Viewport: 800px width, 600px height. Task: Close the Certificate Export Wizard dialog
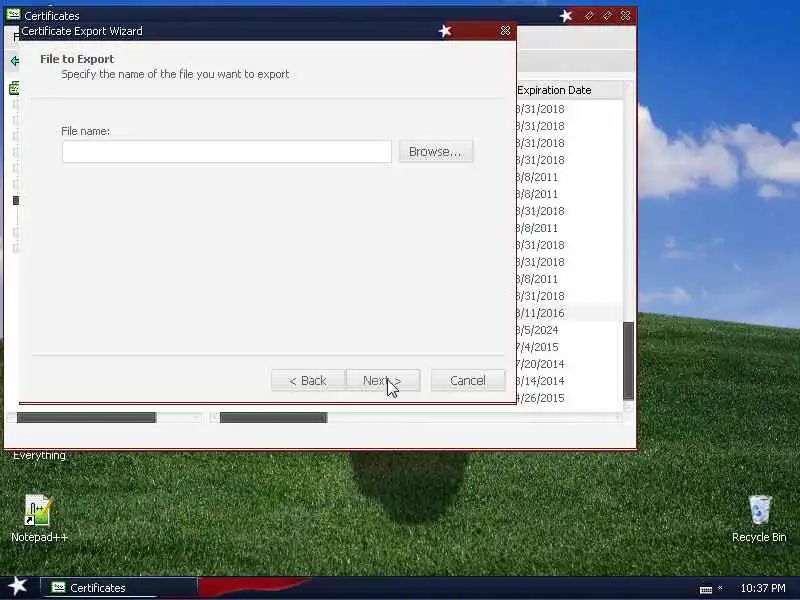coord(505,31)
